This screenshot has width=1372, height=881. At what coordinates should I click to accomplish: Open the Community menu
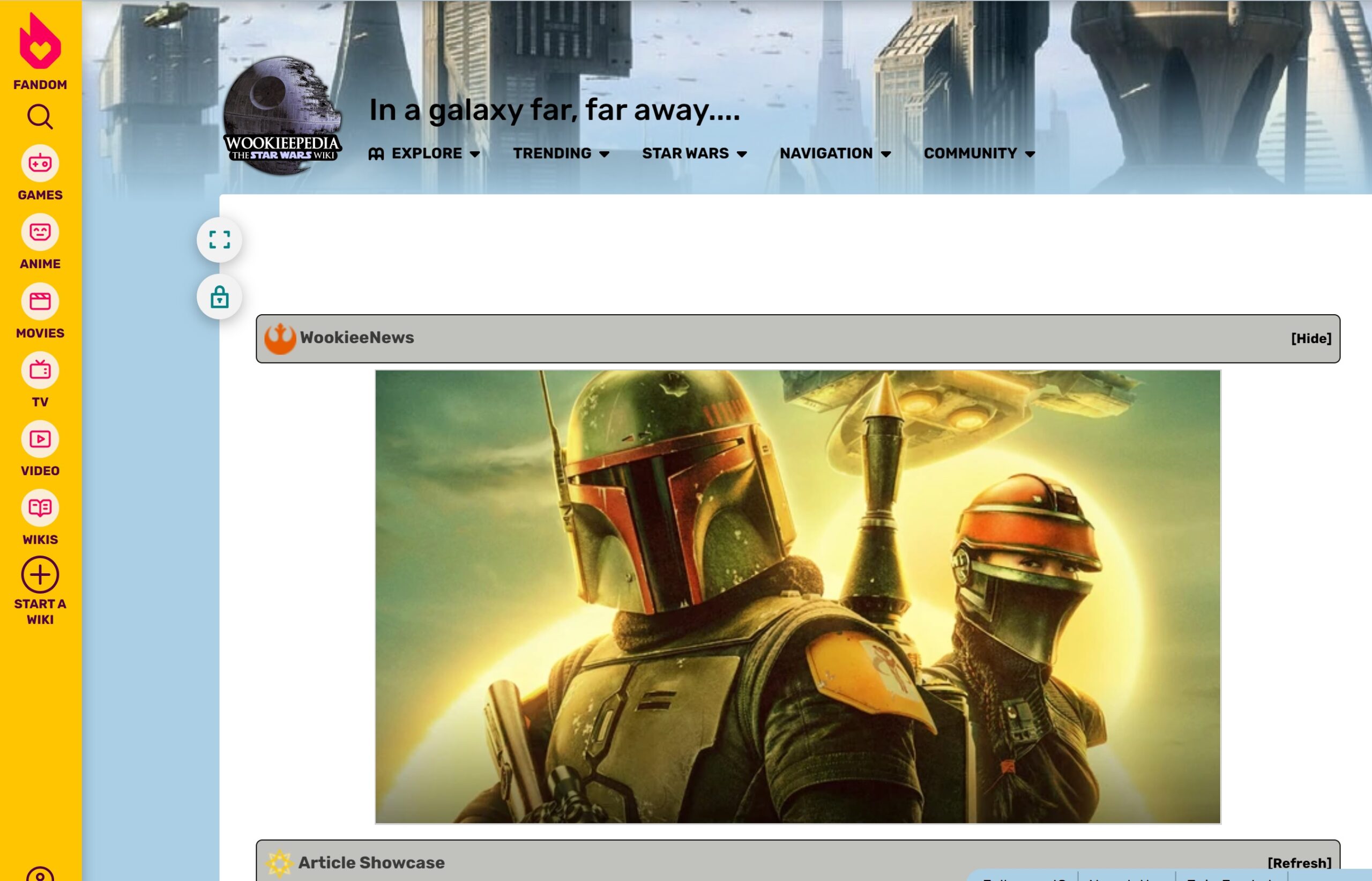(x=979, y=153)
